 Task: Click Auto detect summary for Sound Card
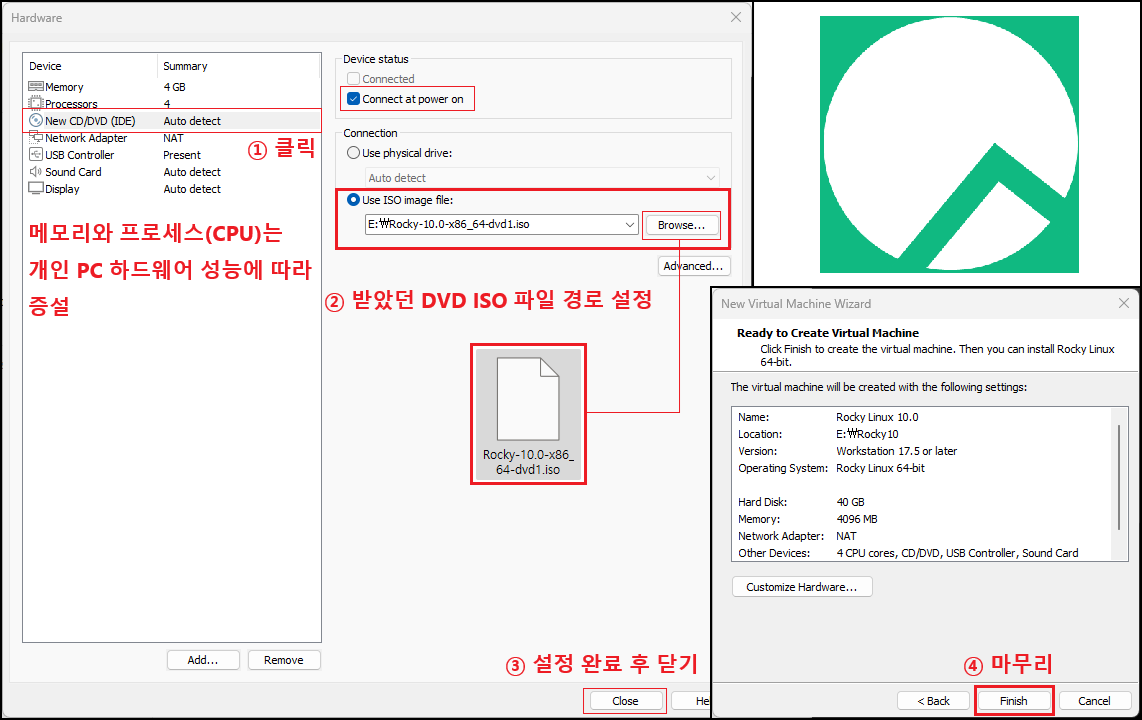pyautogui.click(x=192, y=172)
